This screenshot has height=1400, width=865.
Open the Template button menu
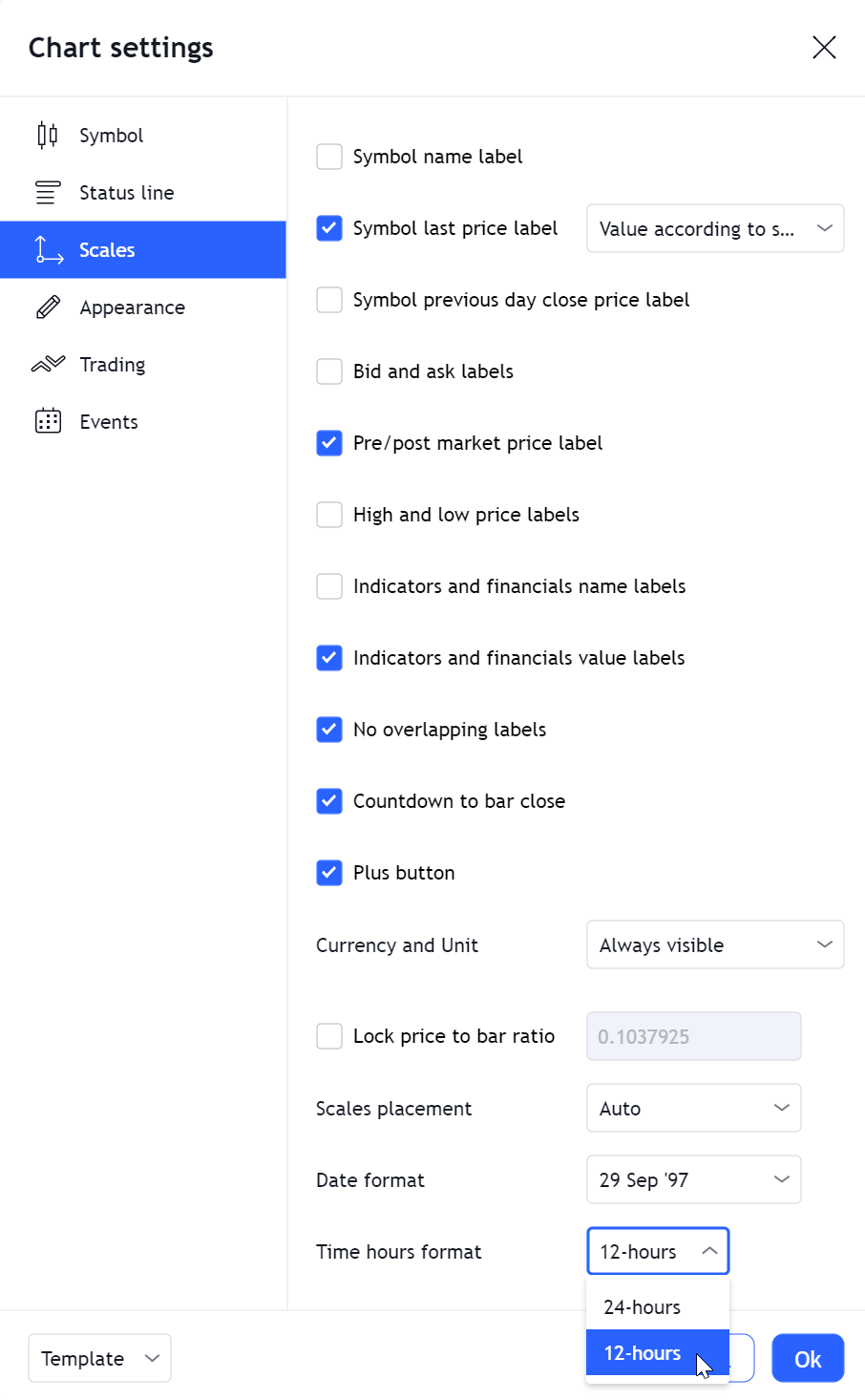(99, 1358)
